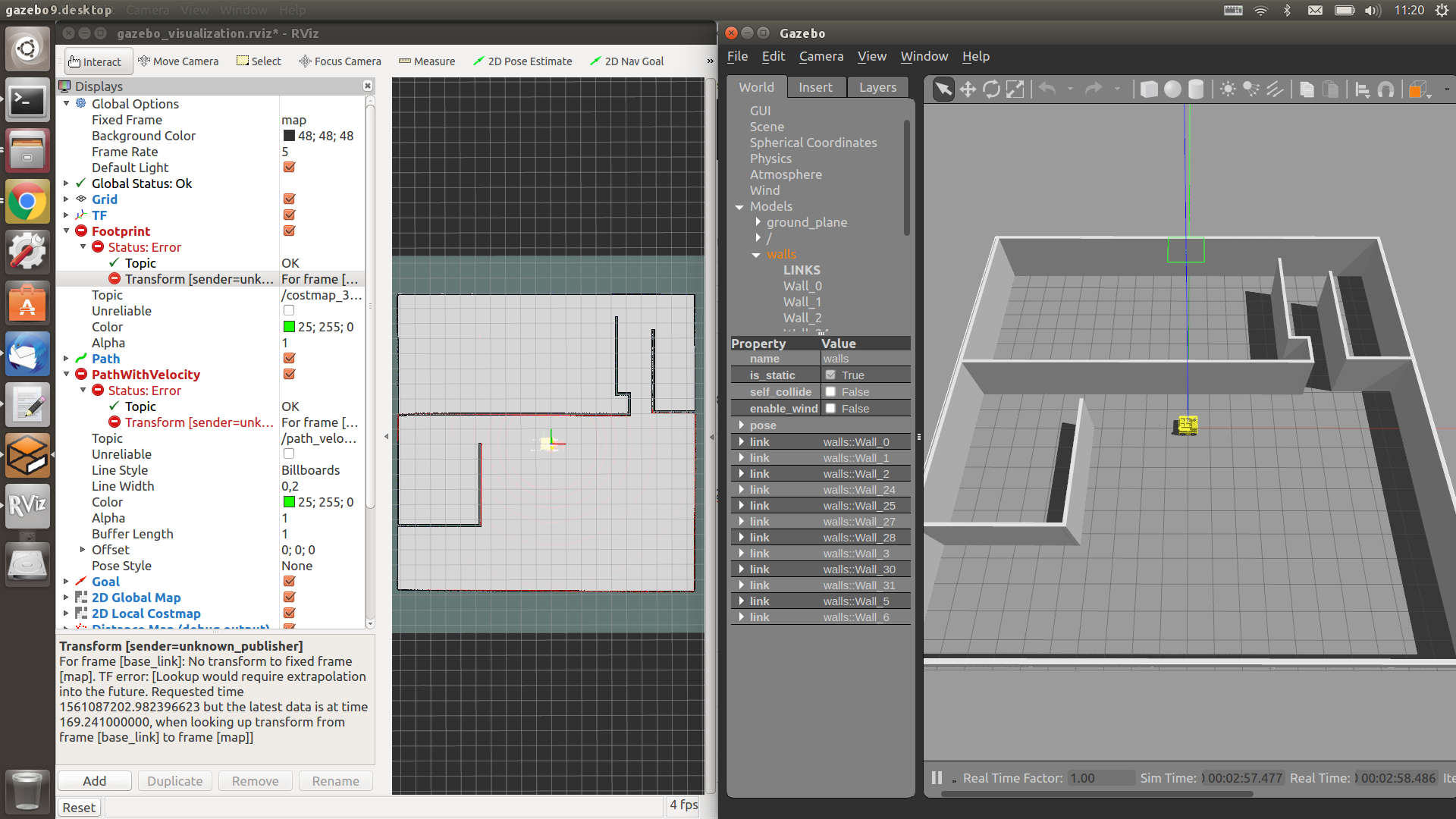Expand the ground_plane model tree item
Image resolution: width=1456 pixels, height=819 pixels.
758,222
